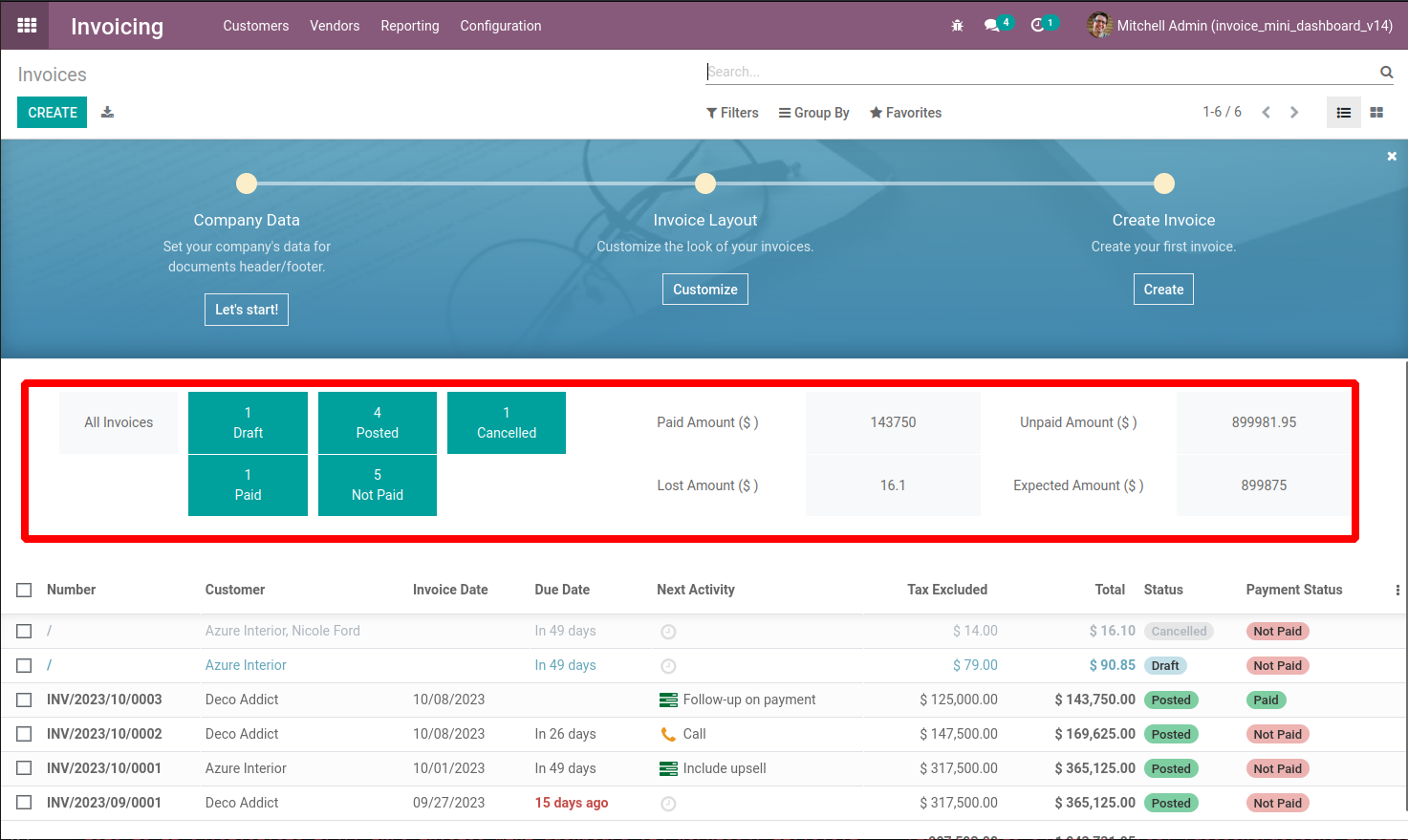Click activity clock icon for draft invoice row
The width and height of the screenshot is (1408, 840).
click(668, 666)
